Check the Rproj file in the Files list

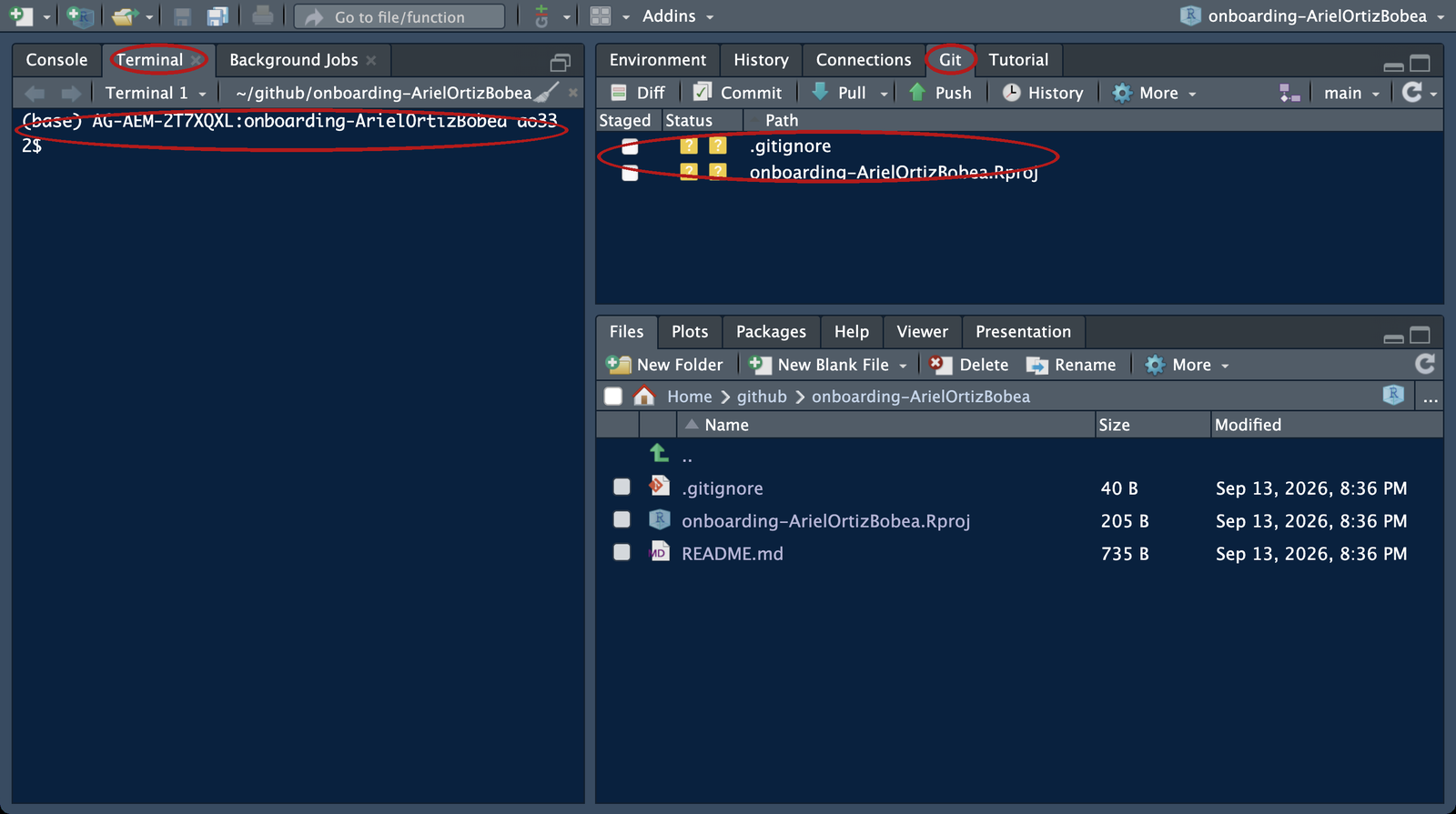click(622, 519)
